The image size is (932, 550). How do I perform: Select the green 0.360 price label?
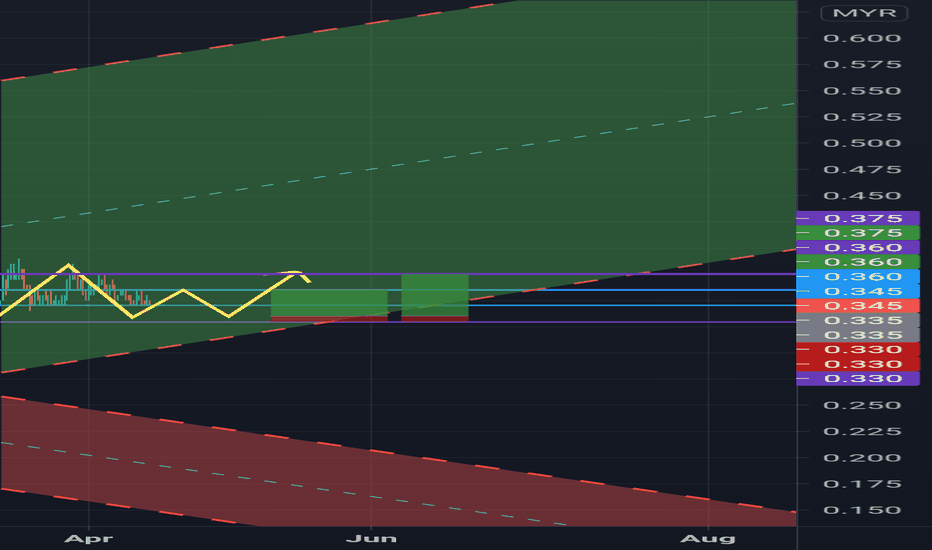(858, 262)
